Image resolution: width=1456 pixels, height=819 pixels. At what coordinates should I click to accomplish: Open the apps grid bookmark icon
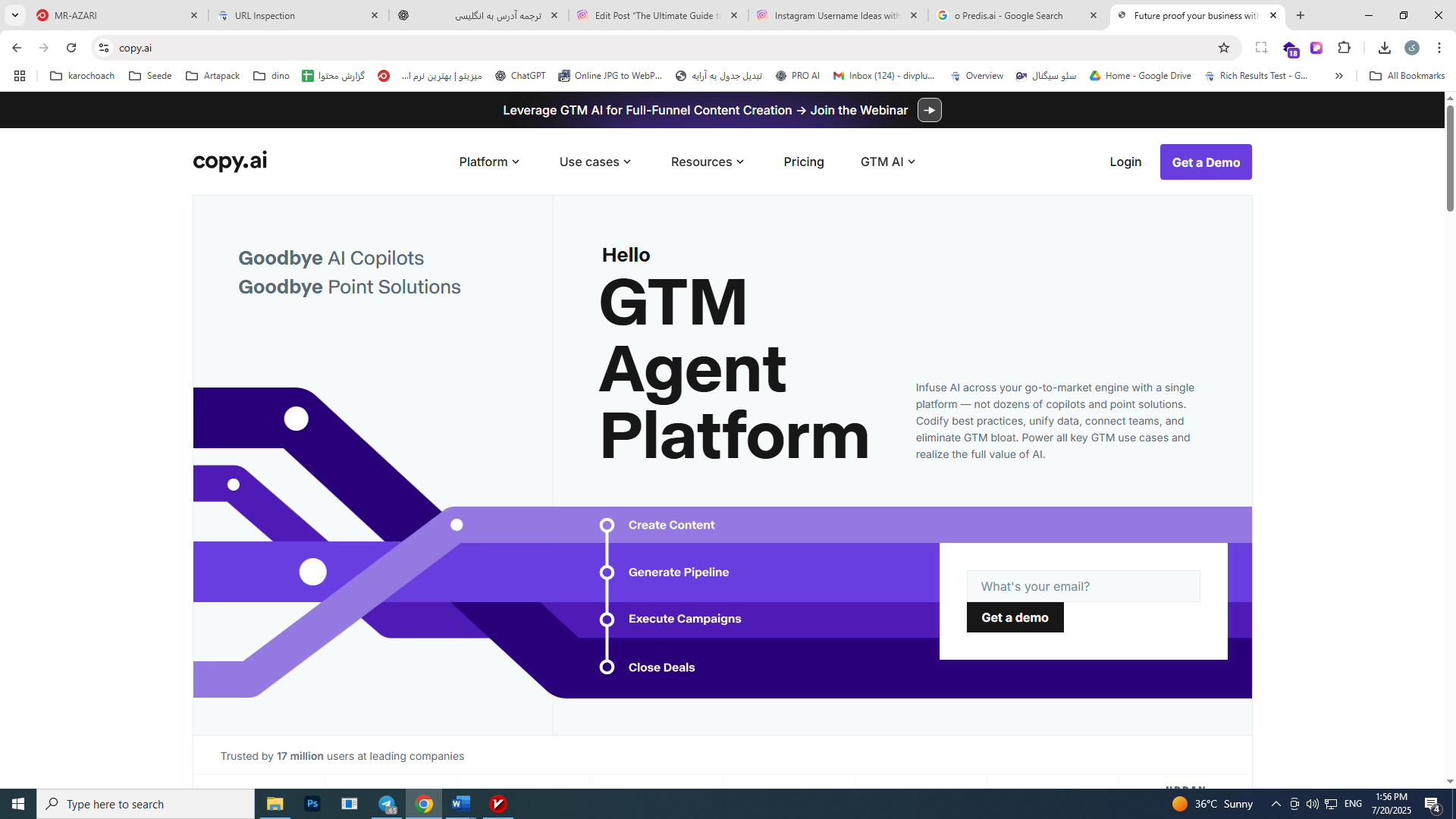[20, 76]
